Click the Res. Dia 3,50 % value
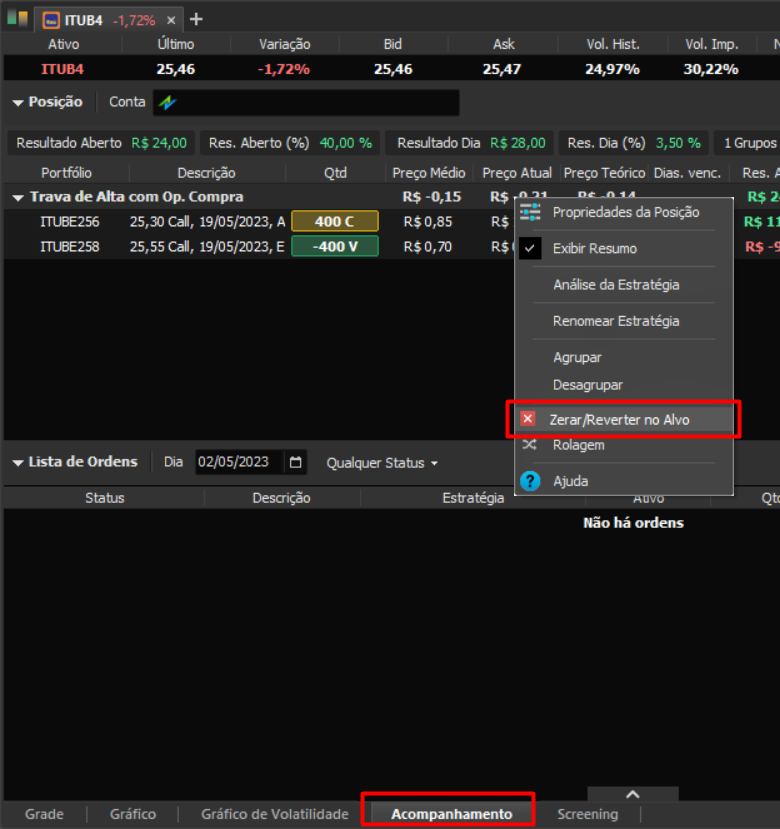 [x=678, y=143]
